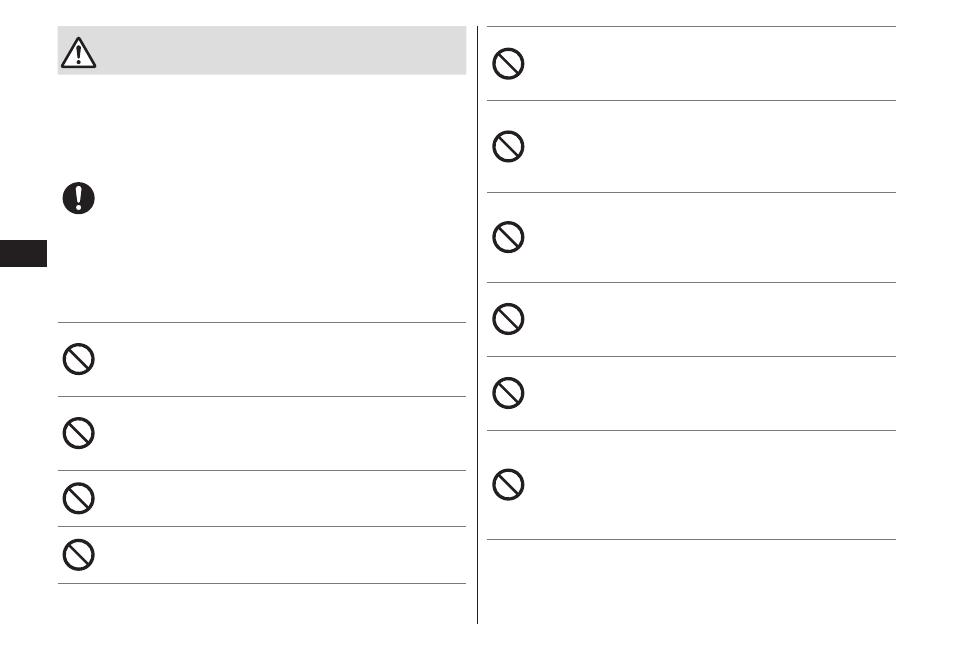Click the last prohibition icon in right column

point(508,484)
